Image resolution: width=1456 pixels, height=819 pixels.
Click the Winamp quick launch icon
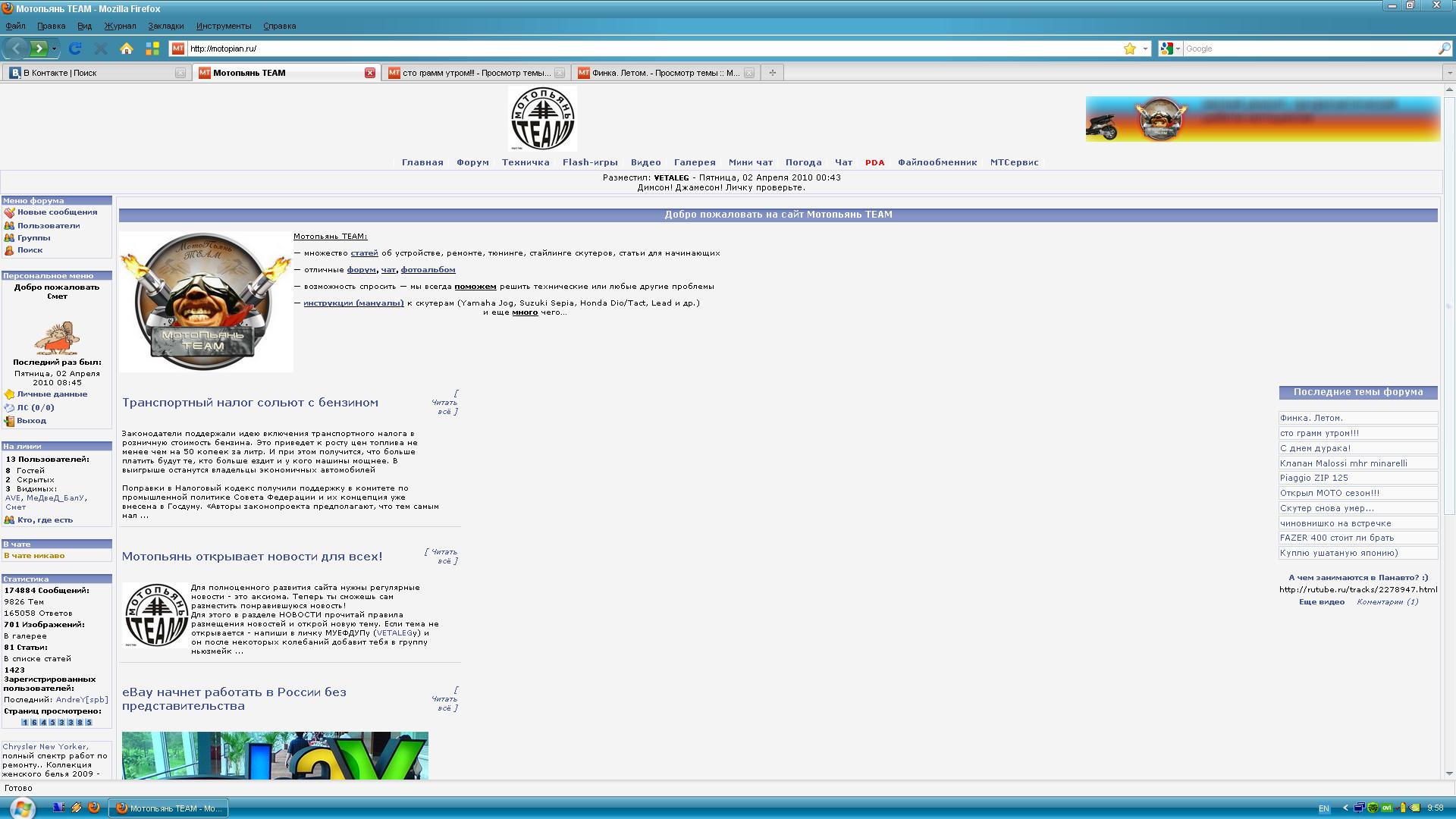(x=77, y=808)
